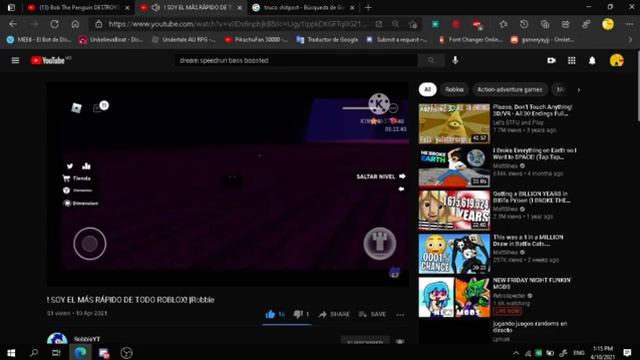Open the taskbar clock and date

[x=602, y=353]
